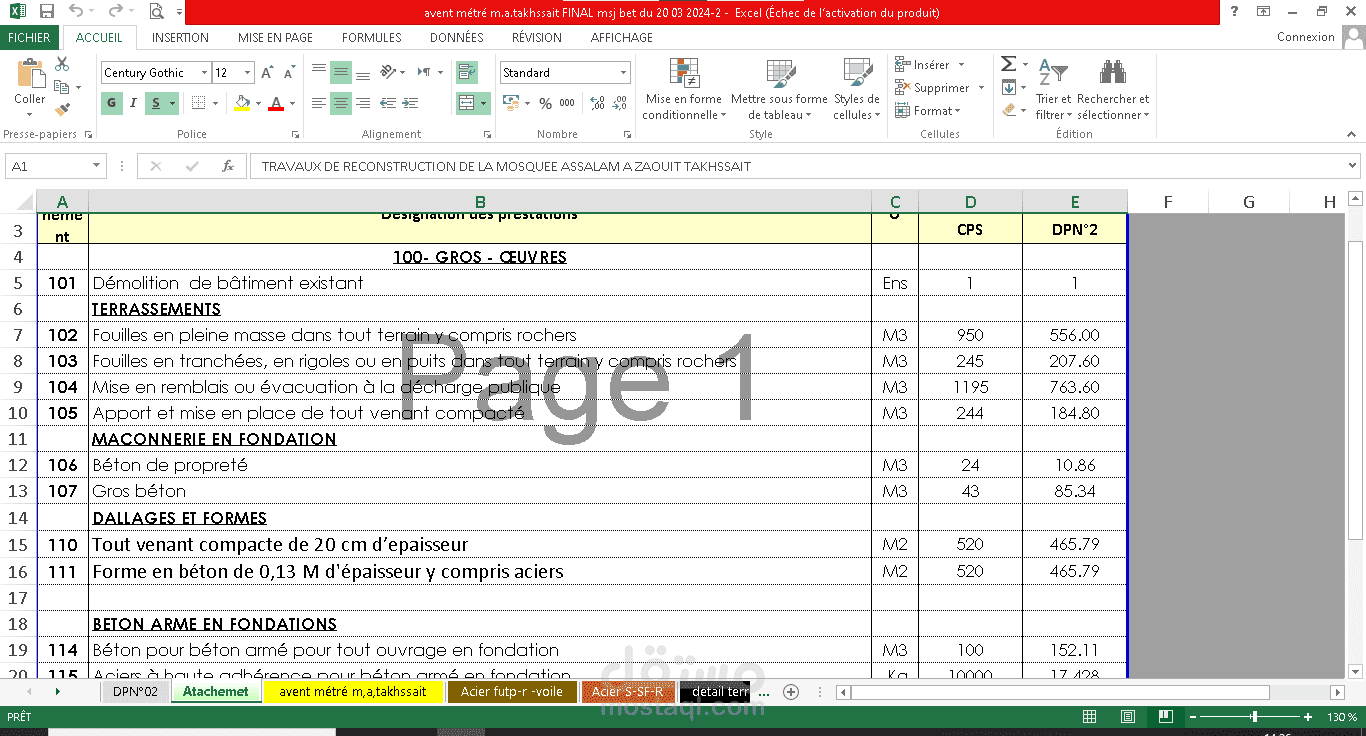This screenshot has height=736, width=1366.
Task: Open the Format cells dropdown
Action: 927,111
